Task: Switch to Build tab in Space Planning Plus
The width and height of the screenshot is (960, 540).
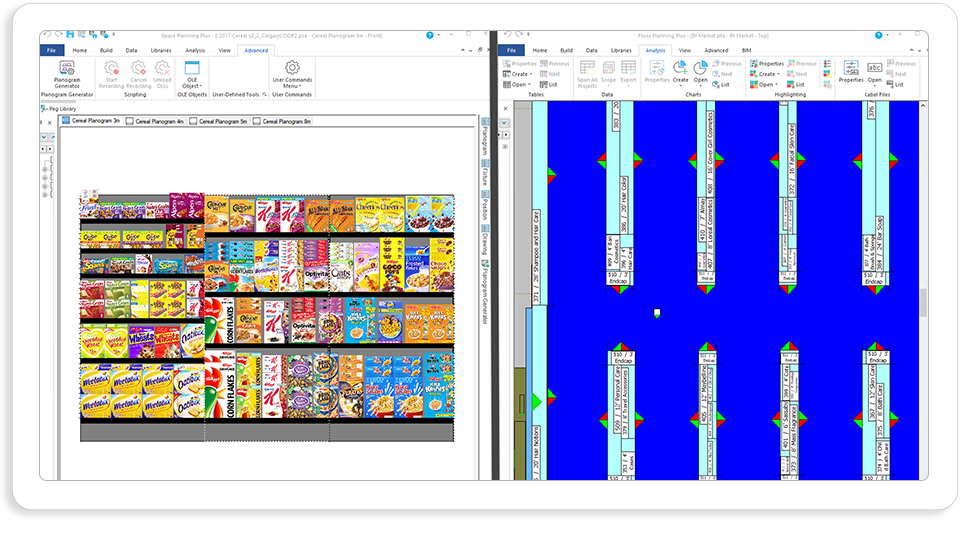Action: tap(106, 50)
